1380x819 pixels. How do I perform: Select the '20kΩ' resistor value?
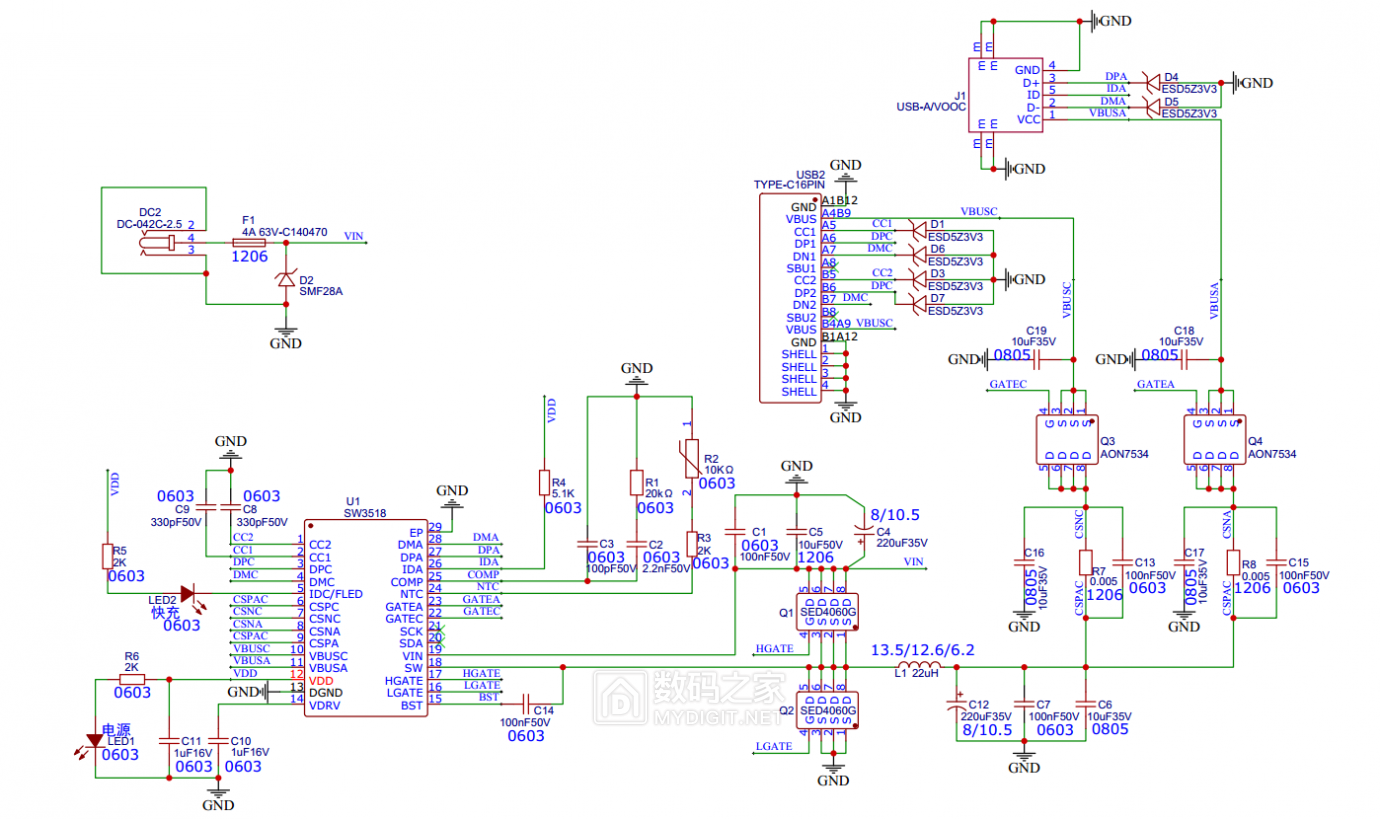(658, 493)
